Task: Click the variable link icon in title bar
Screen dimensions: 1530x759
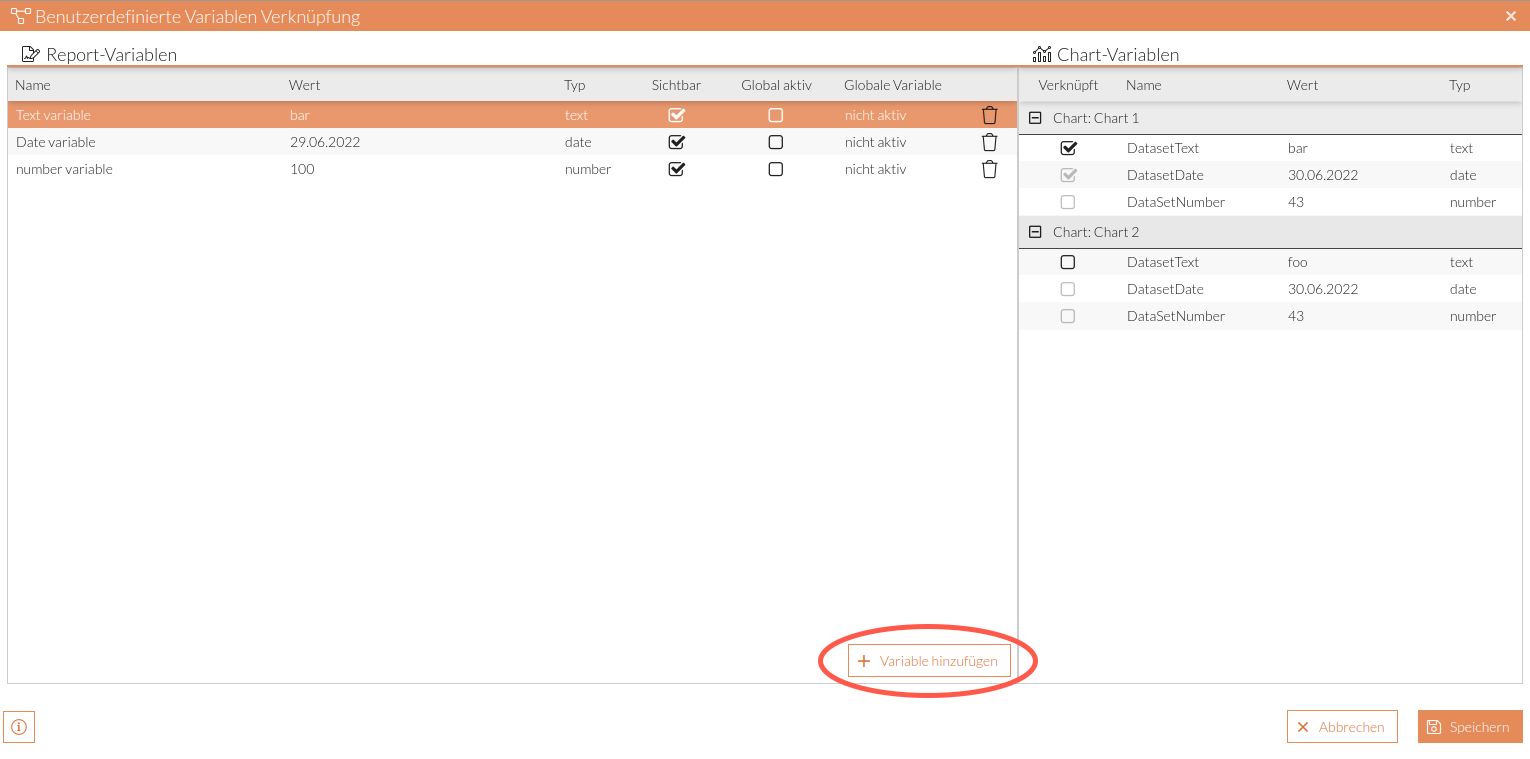Action: point(20,16)
